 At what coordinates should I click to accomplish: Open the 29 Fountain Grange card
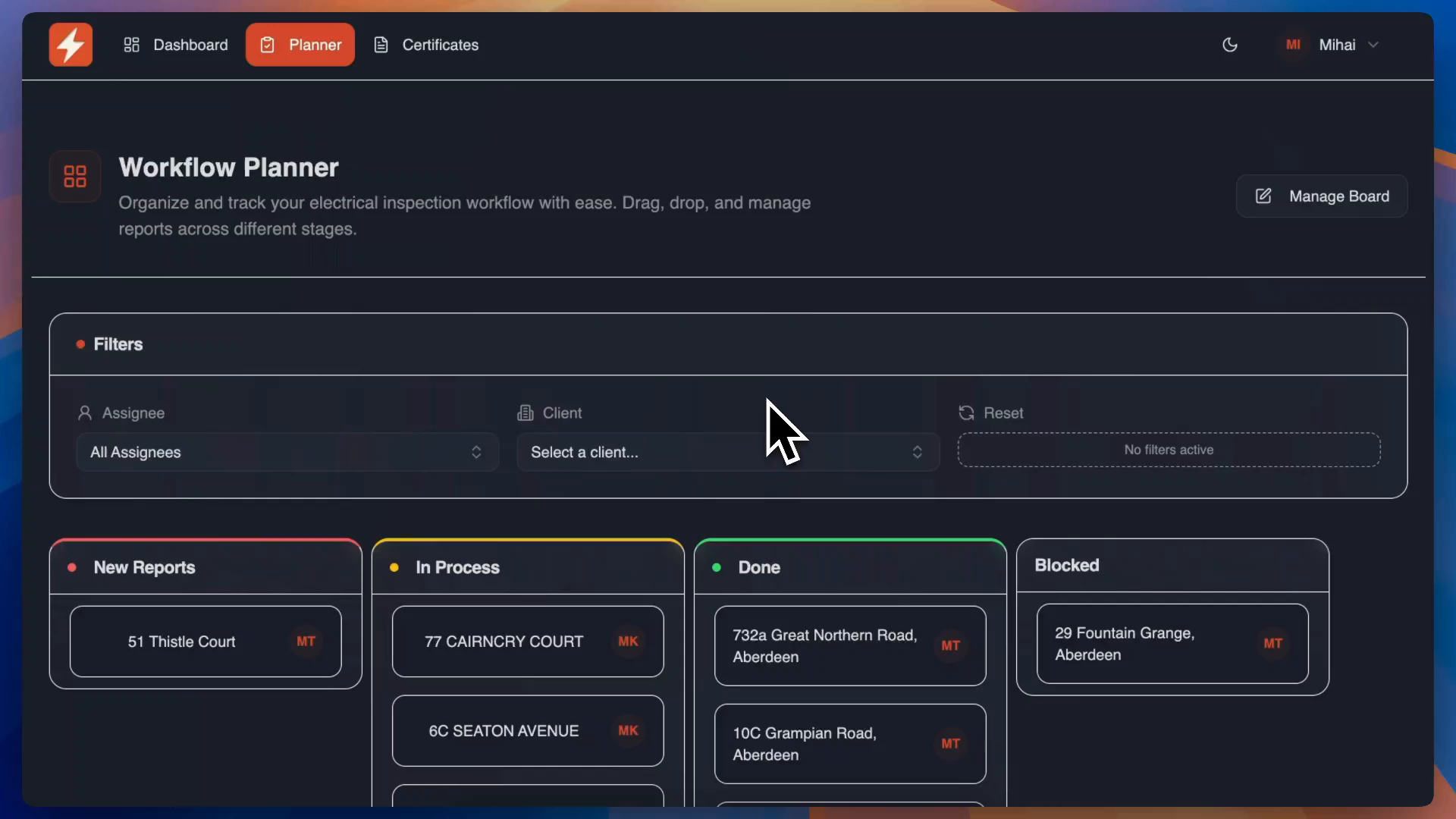[x=1172, y=644]
